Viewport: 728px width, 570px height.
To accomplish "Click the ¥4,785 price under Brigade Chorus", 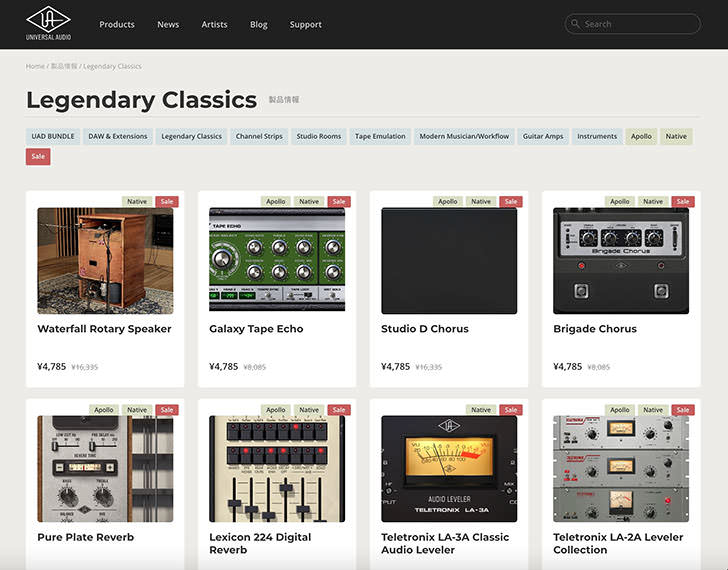I will click(x=567, y=367).
